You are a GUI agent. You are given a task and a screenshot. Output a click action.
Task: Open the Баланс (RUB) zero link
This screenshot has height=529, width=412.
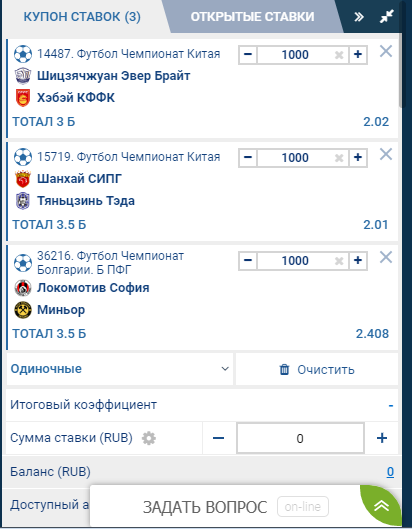tap(390, 472)
